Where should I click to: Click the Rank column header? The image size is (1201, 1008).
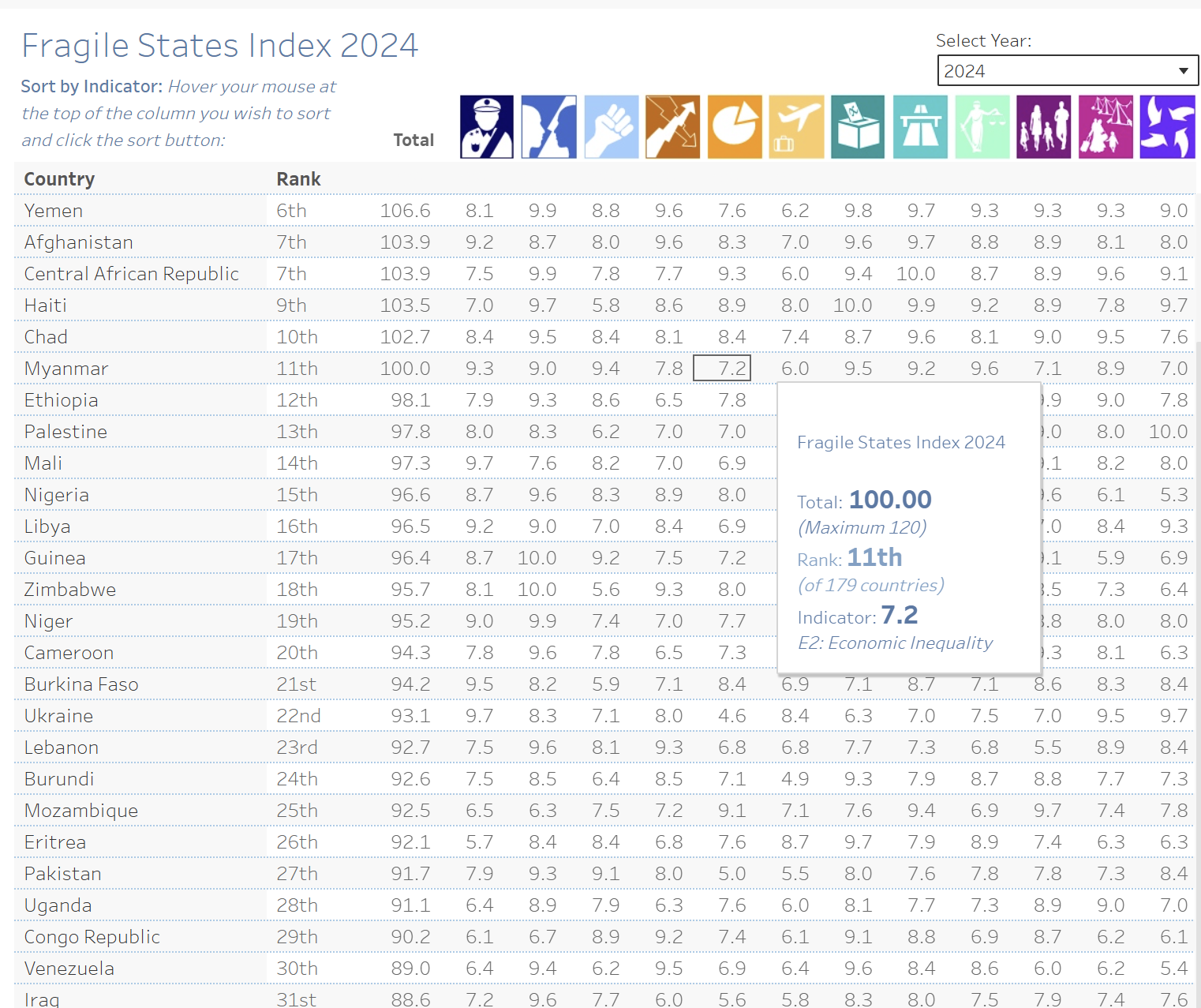[x=298, y=178]
